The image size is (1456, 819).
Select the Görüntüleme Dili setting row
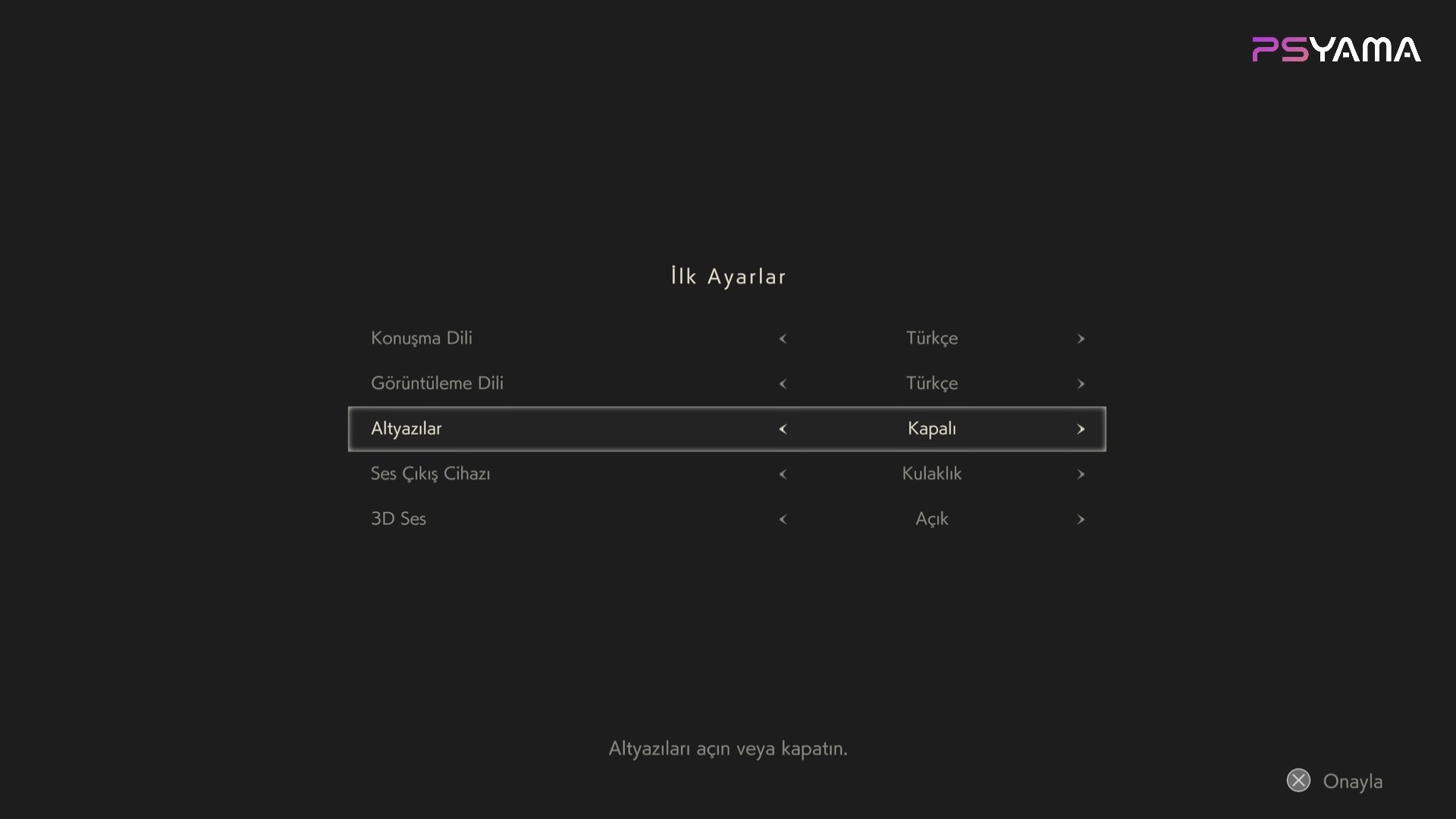click(x=727, y=384)
